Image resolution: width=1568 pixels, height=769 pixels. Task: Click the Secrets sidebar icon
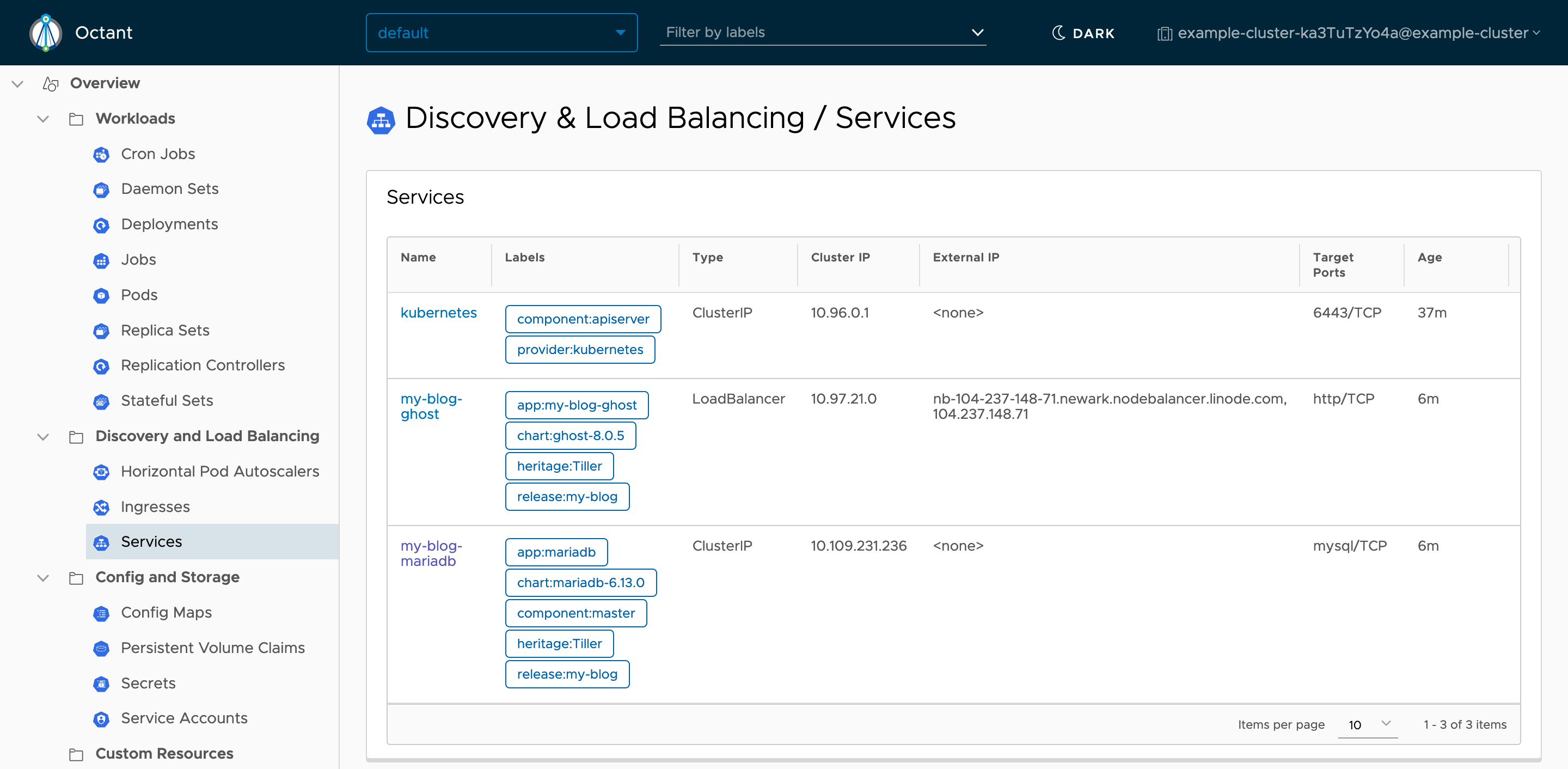click(x=101, y=683)
